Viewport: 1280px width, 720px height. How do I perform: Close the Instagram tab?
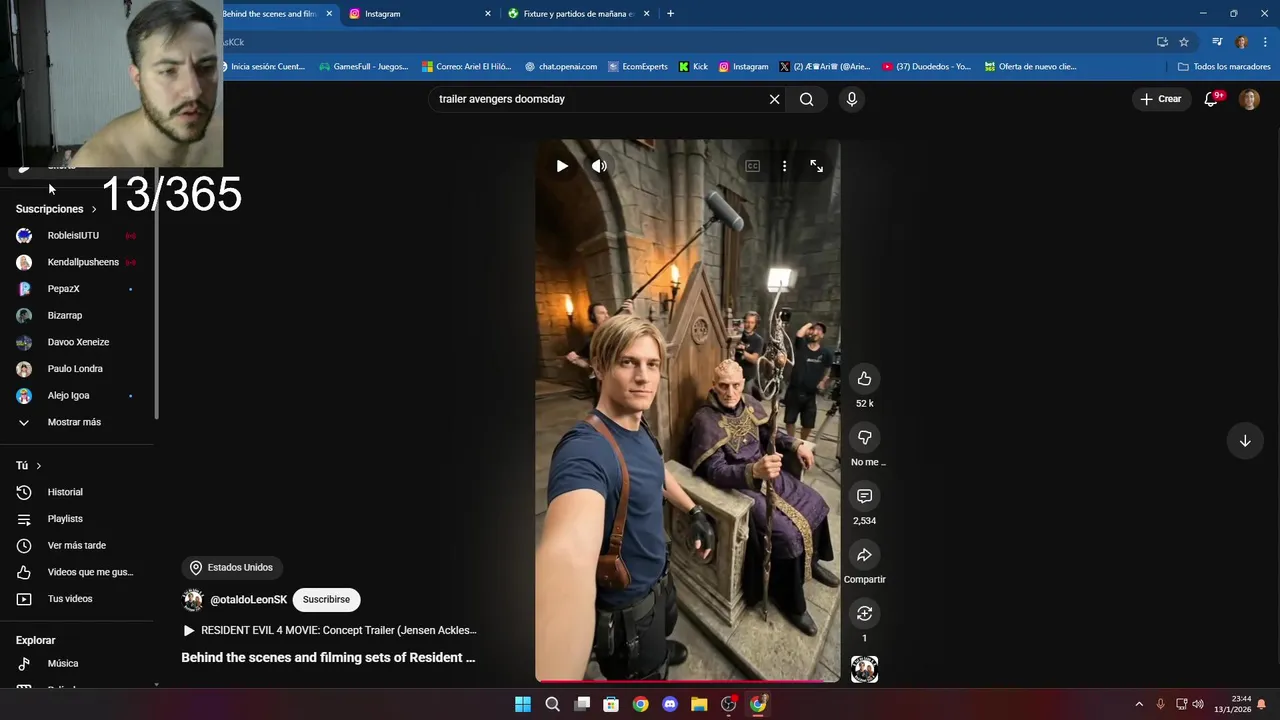tap(488, 14)
